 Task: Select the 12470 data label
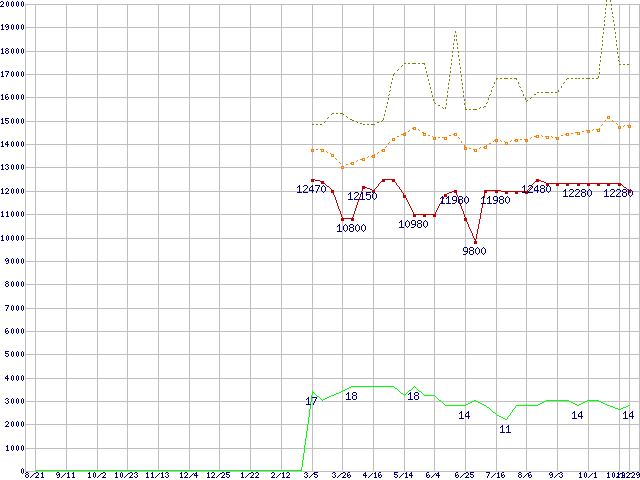pyautogui.click(x=311, y=189)
